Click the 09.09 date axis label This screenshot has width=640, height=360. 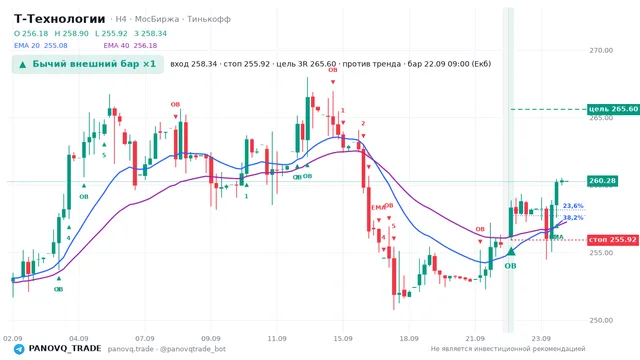click(x=211, y=339)
